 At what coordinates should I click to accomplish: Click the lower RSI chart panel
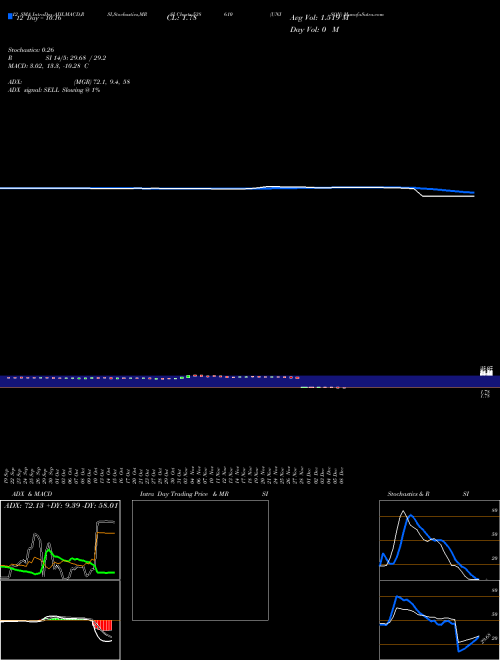[439, 620]
